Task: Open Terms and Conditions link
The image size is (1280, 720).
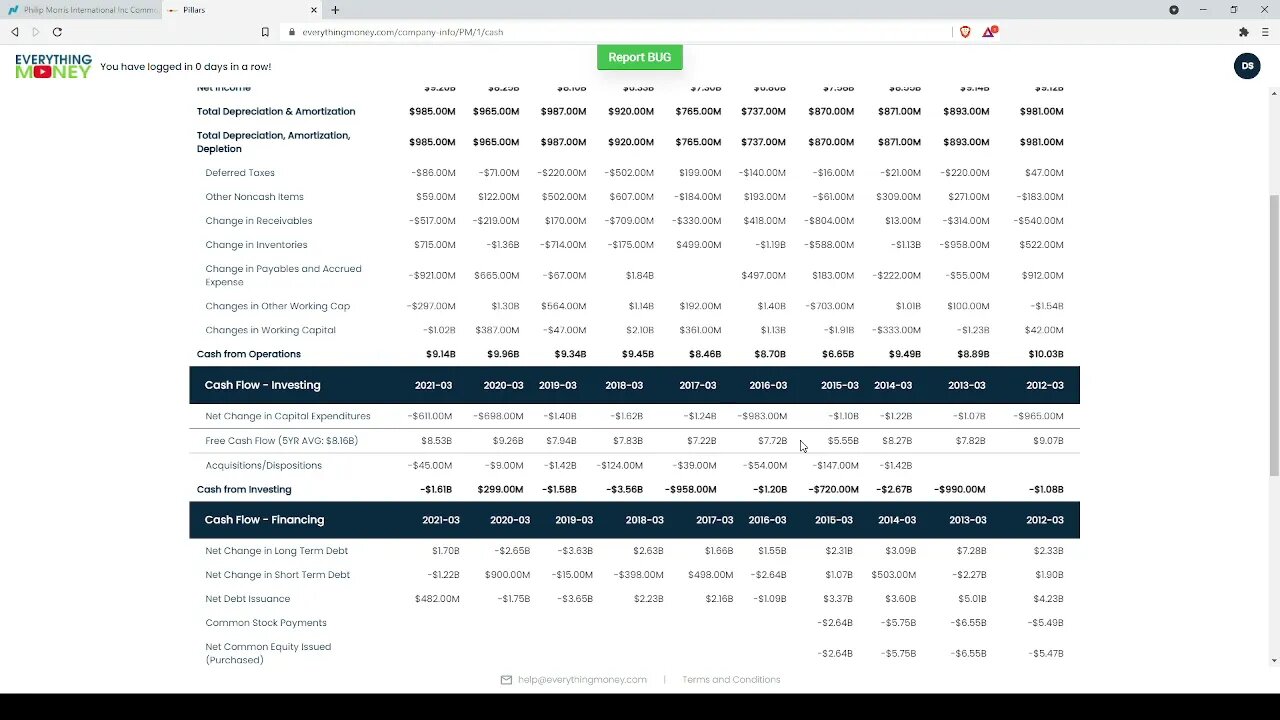Action: click(731, 680)
